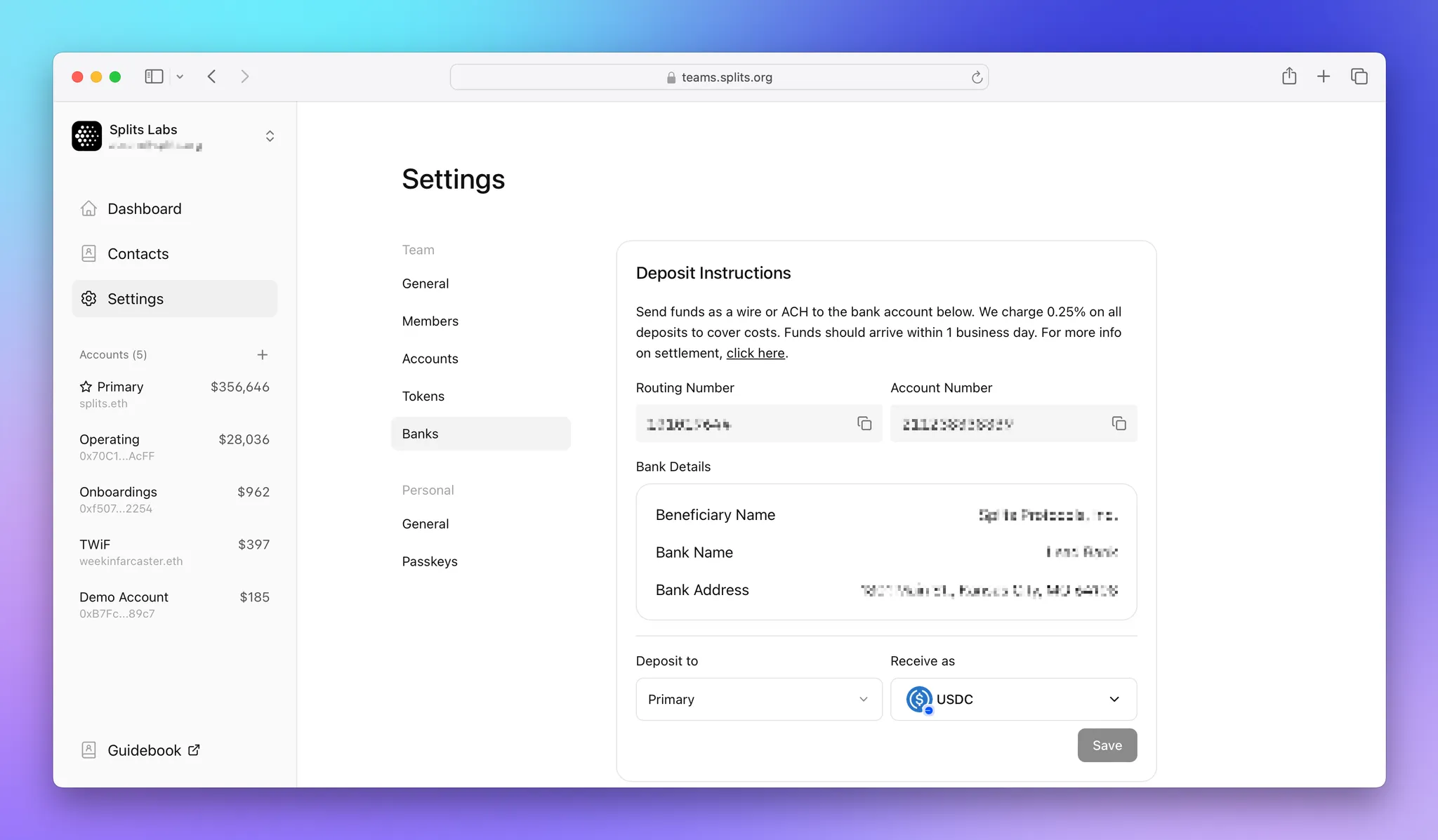Image resolution: width=1438 pixels, height=840 pixels.
Task: Toggle the browser sidebar icon
Action: click(154, 76)
